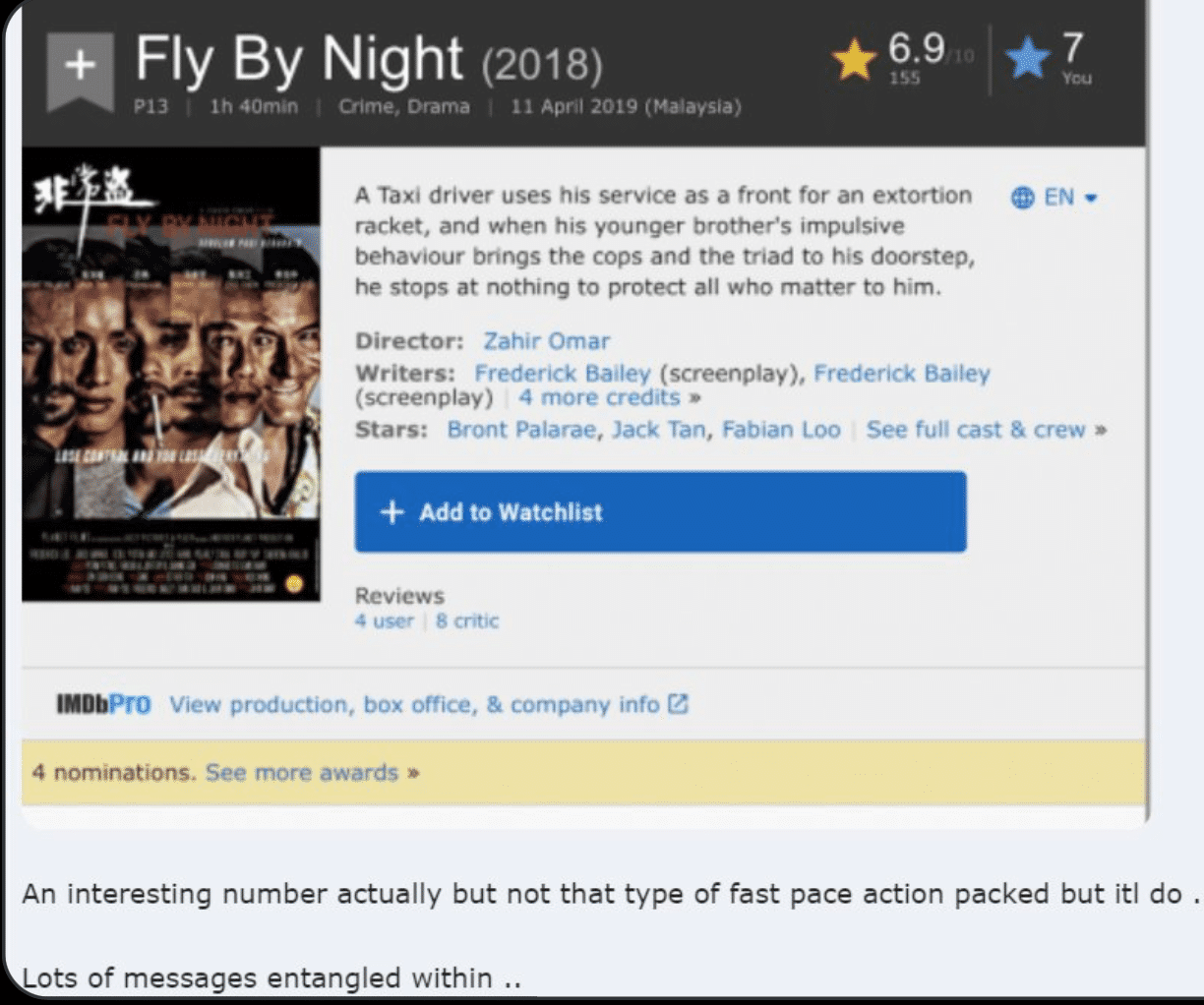
Task: Open director Zahir Omar's page
Action: 546,341
